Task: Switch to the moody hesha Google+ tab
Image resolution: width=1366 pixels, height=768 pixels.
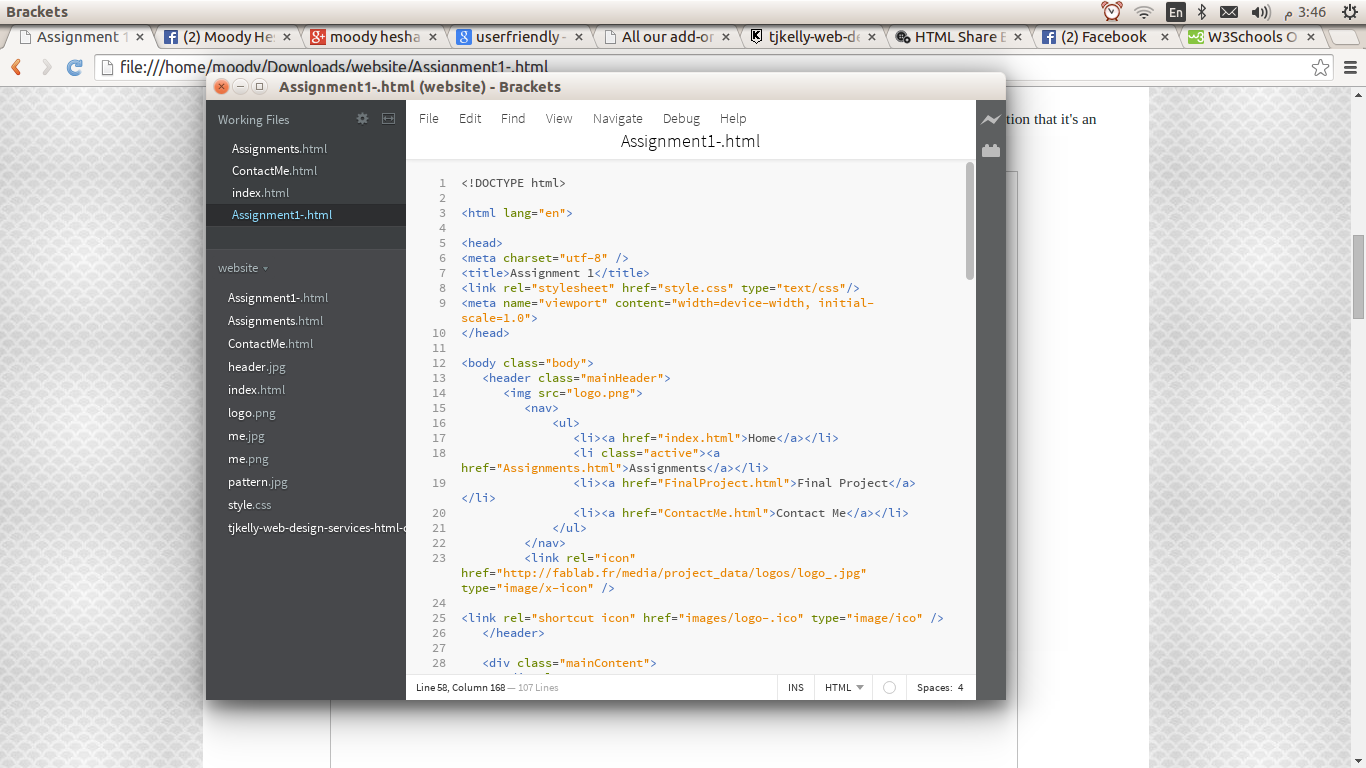Action: pos(375,37)
